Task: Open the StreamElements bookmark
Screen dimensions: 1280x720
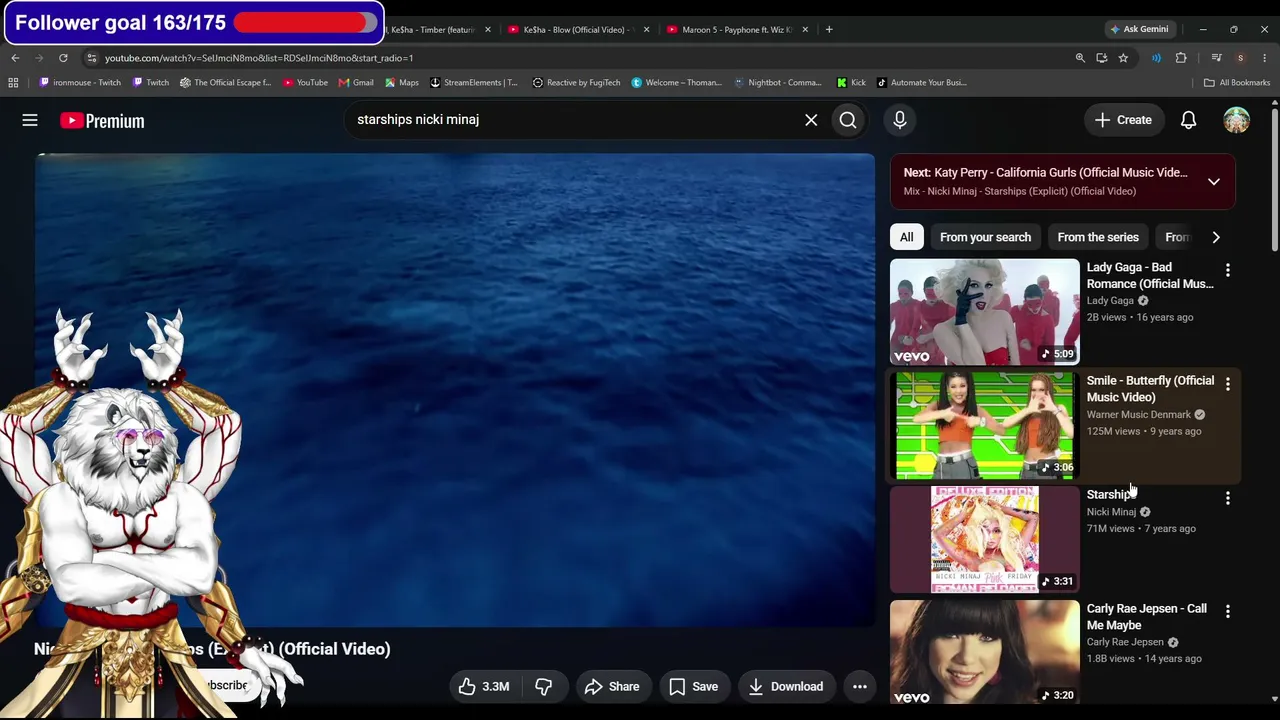Action: [474, 83]
